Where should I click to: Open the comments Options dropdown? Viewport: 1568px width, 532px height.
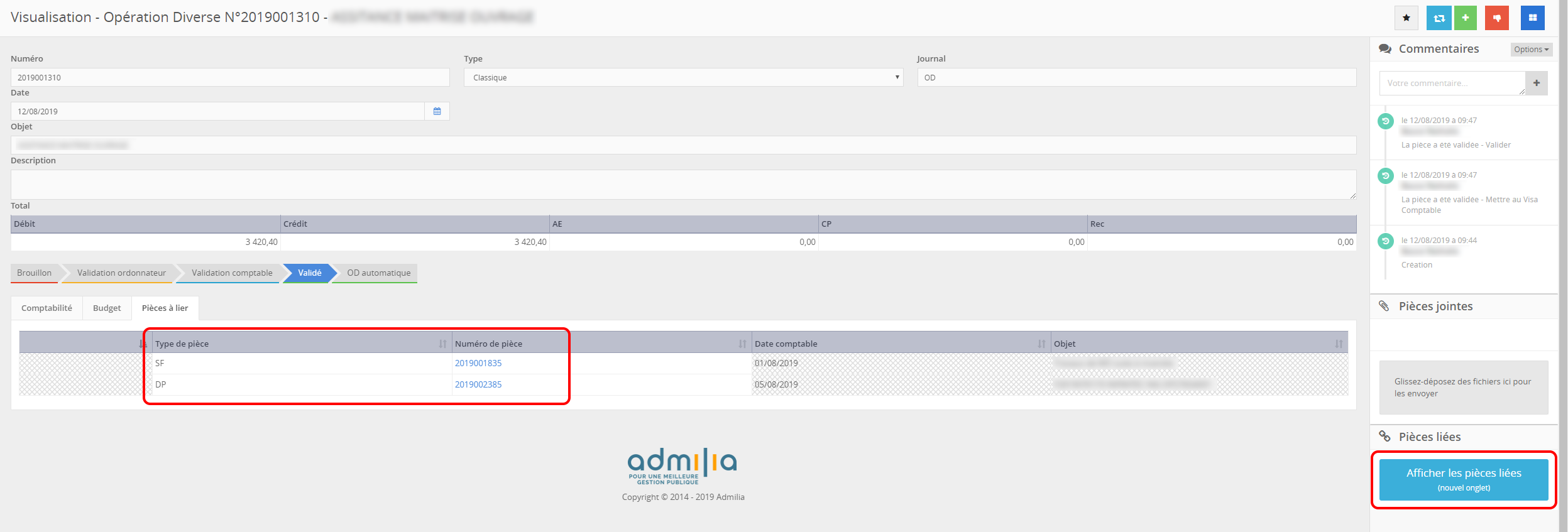coord(1531,50)
